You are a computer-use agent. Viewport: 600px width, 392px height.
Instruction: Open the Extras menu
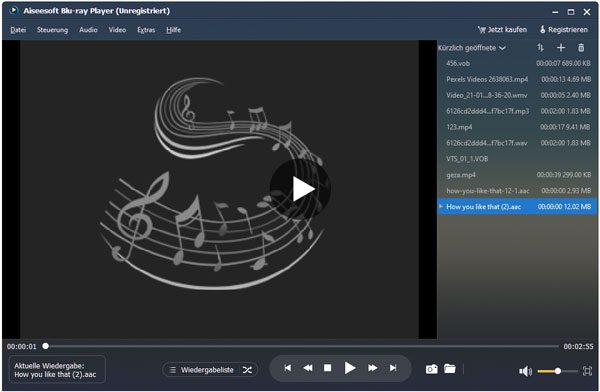click(x=146, y=29)
